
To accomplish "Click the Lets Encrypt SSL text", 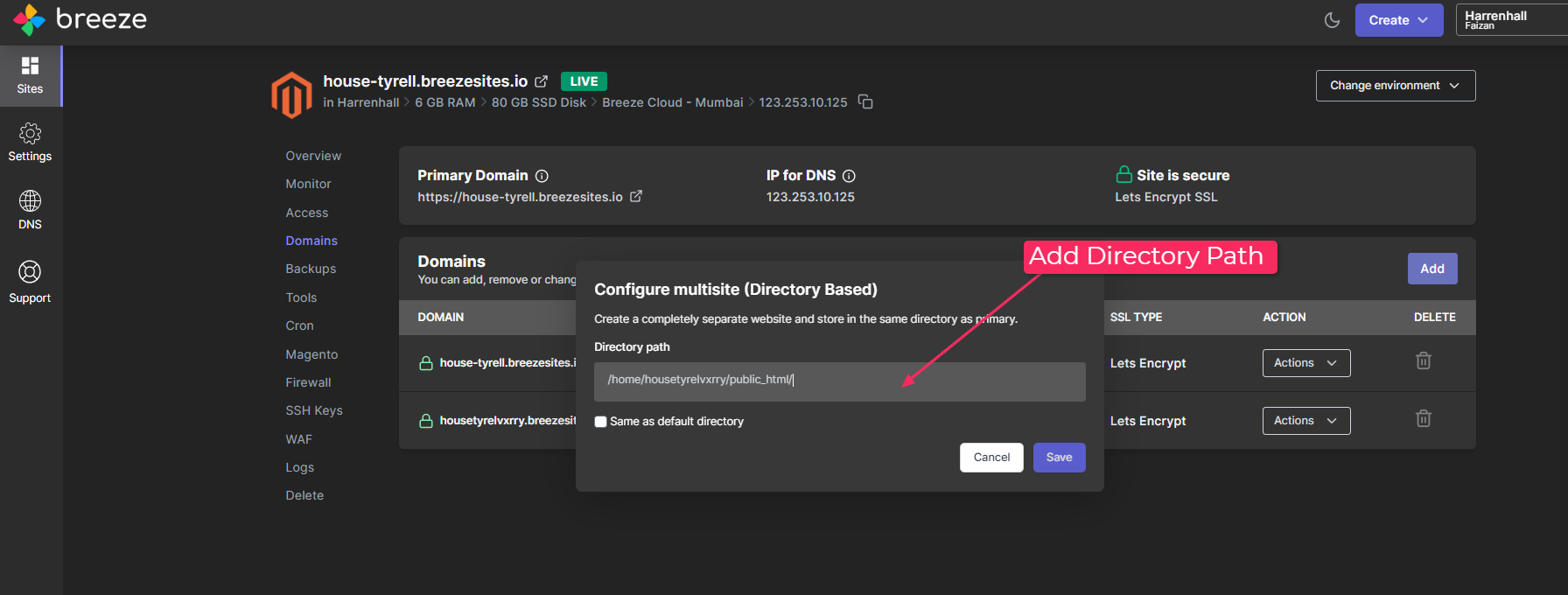I will (x=1166, y=197).
